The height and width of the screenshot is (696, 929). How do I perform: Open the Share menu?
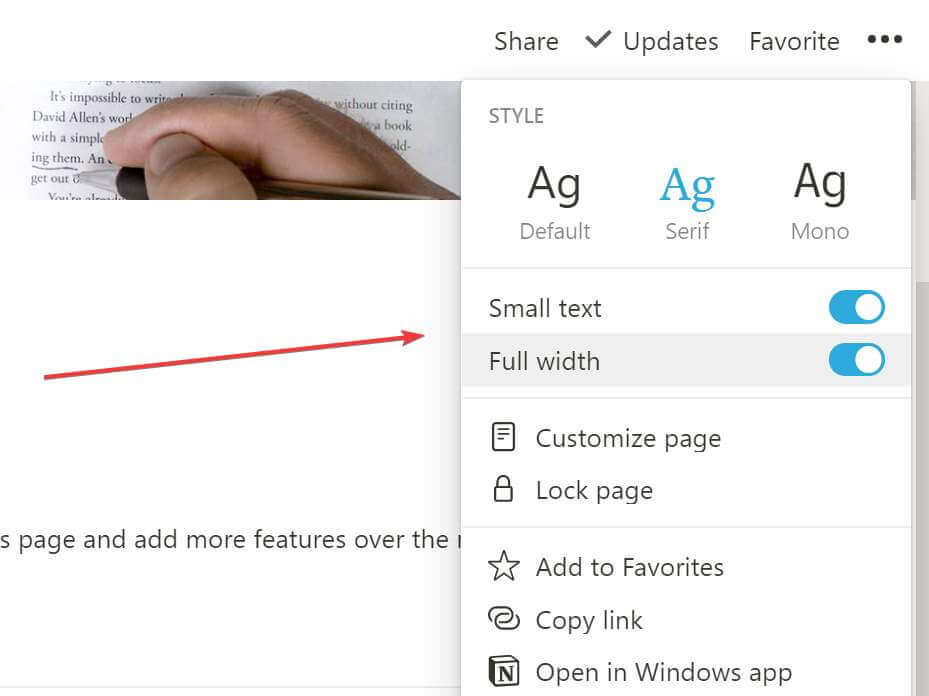coord(526,41)
